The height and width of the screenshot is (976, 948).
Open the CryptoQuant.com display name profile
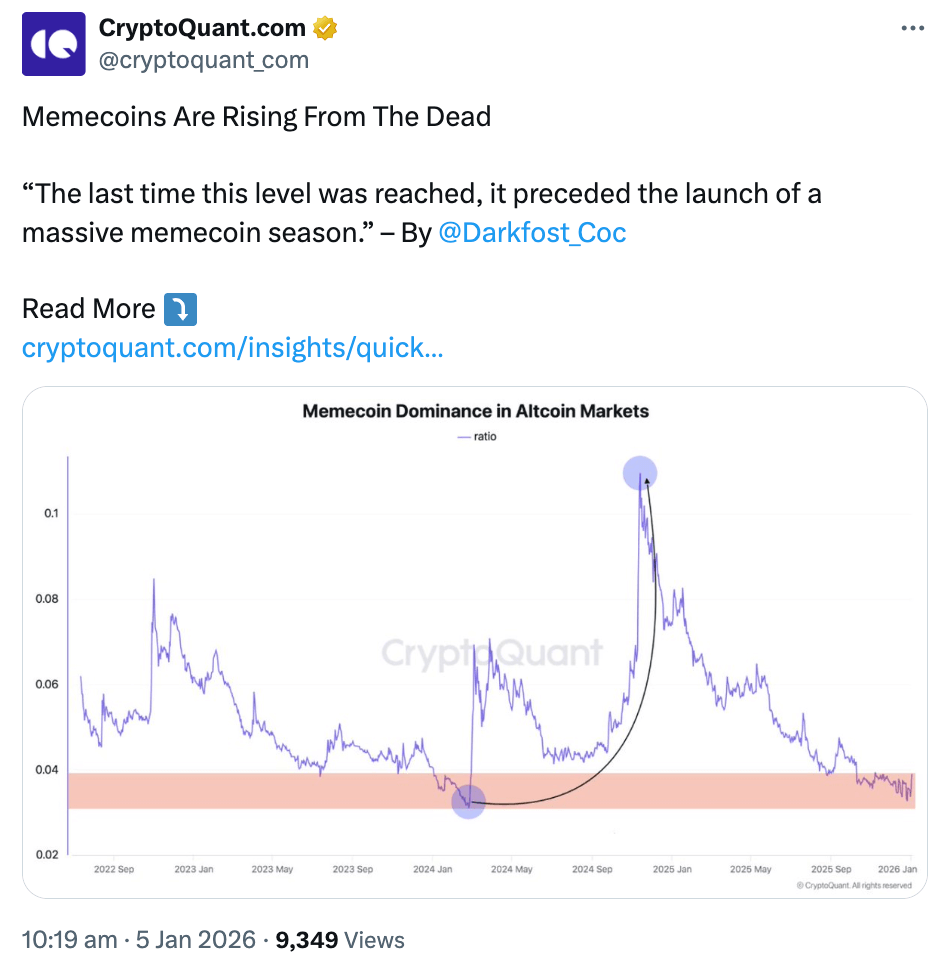[203, 30]
